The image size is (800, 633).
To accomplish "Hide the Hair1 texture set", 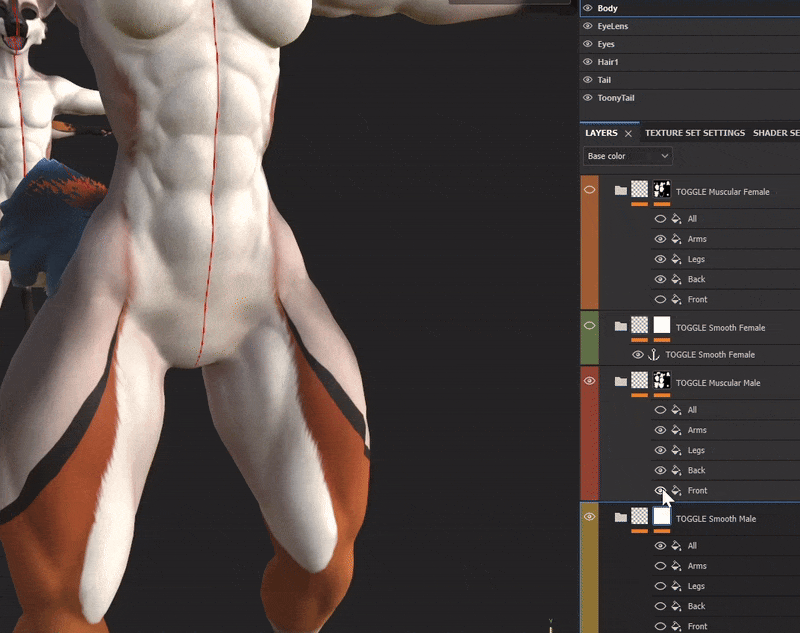I will coord(588,62).
